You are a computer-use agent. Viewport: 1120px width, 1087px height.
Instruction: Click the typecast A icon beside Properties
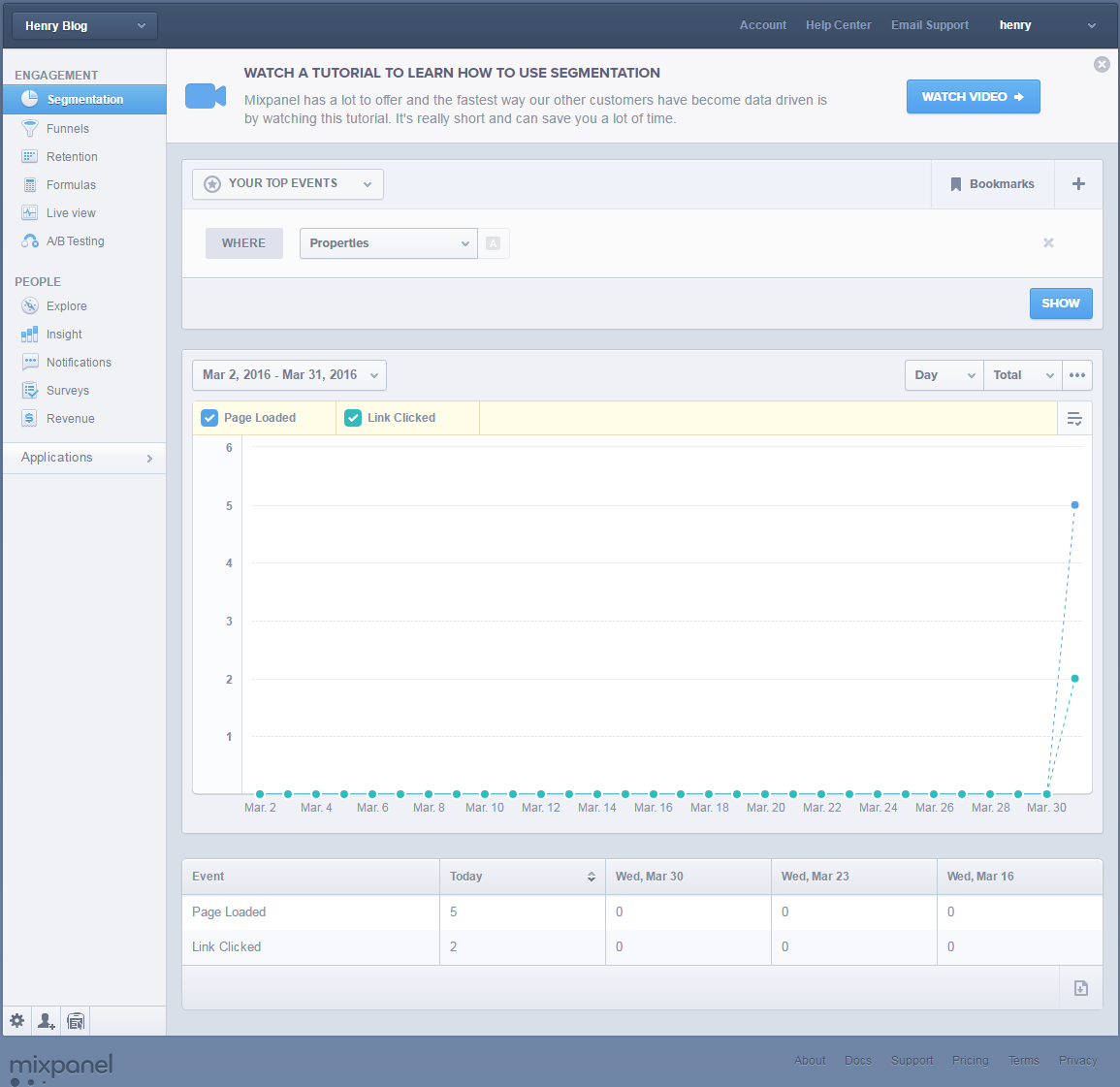[493, 243]
